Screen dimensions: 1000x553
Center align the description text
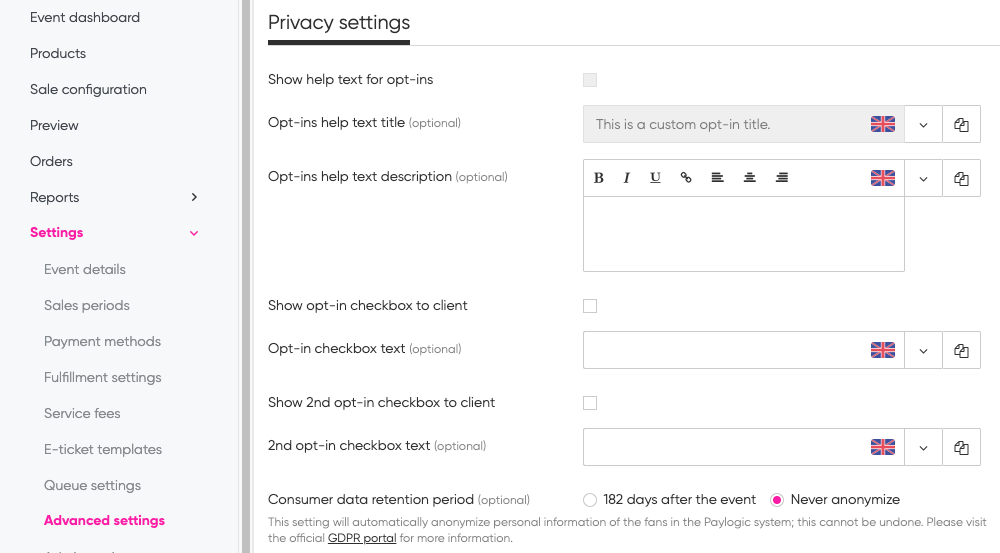pos(749,178)
